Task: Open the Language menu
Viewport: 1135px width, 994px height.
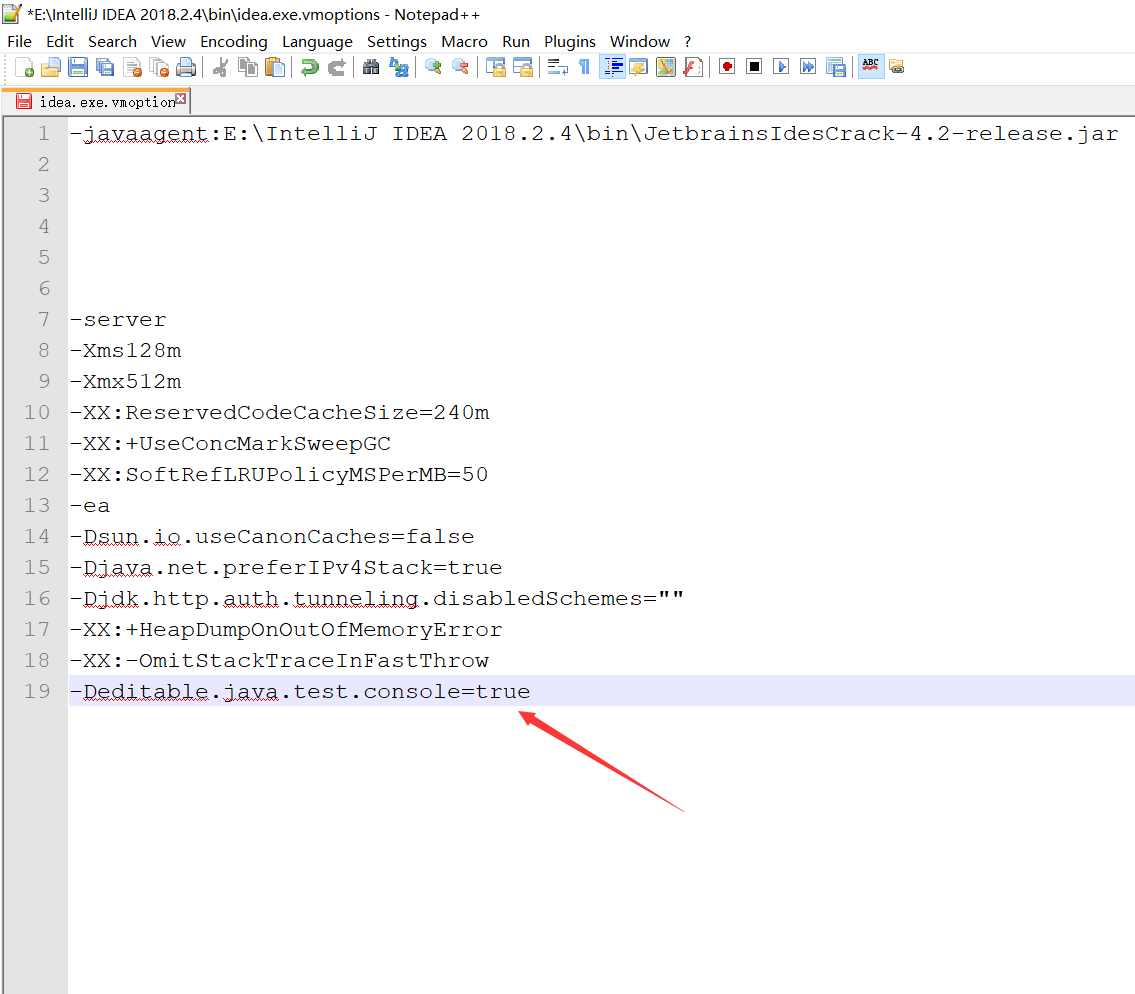Action: pos(317,41)
